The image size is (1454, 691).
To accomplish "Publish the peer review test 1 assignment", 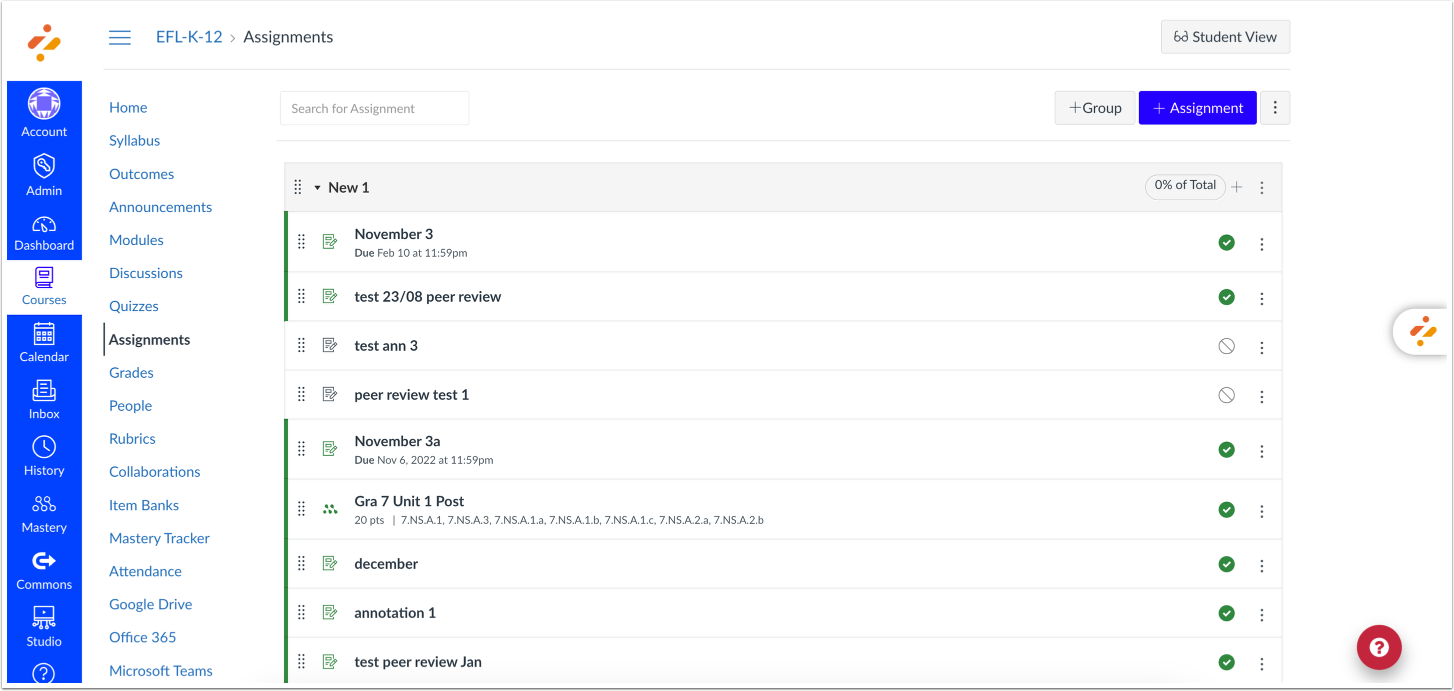I will 1226,394.
